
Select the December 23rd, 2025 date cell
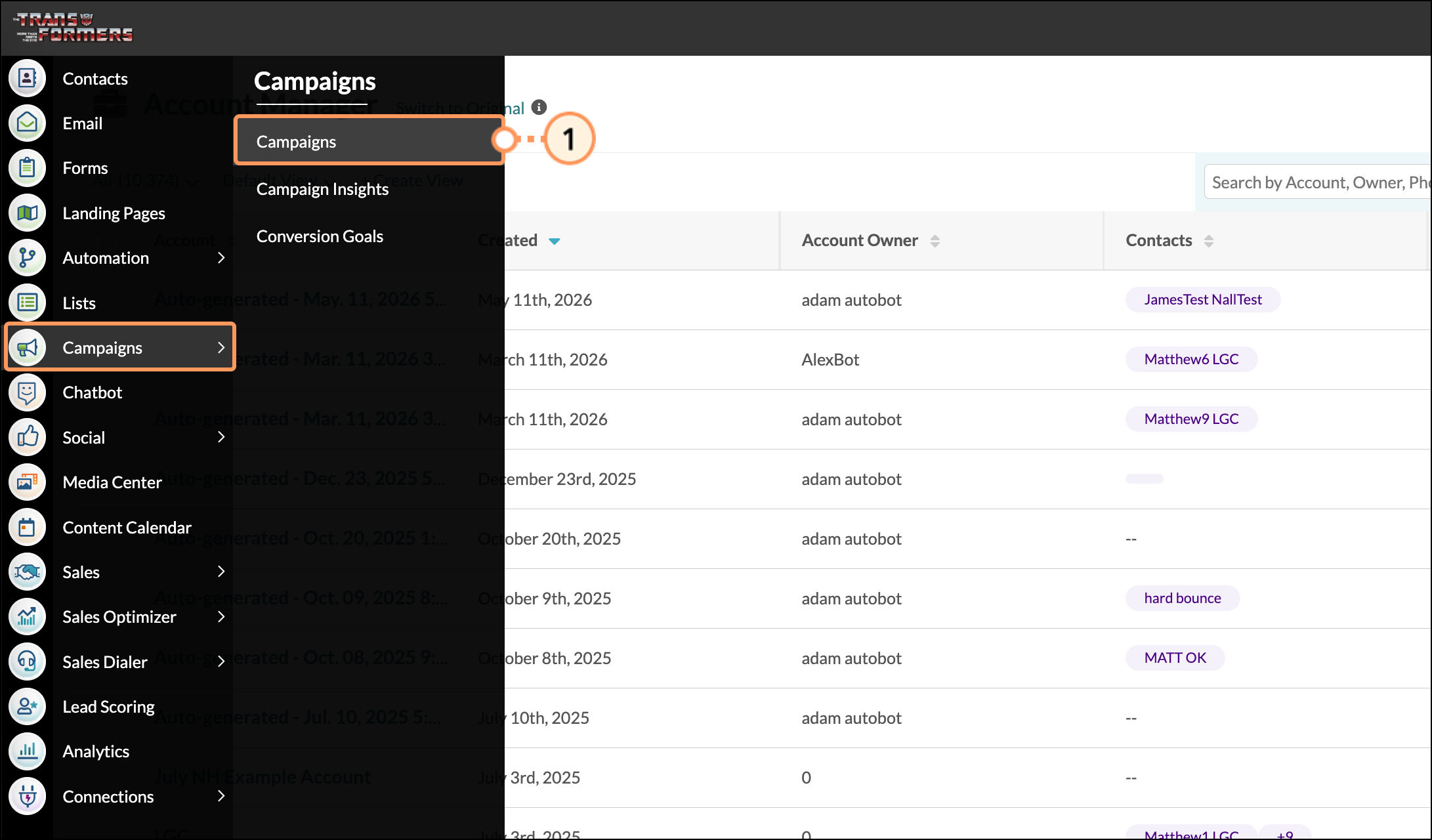tap(557, 479)
